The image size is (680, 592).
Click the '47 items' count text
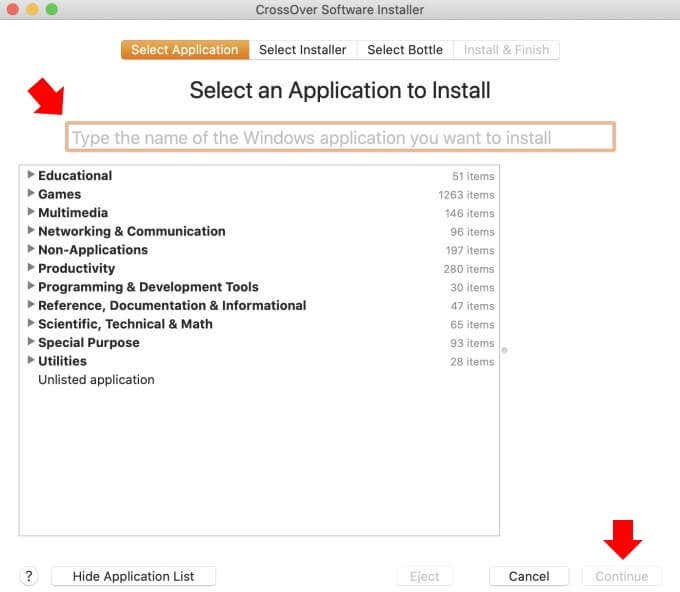pyautogui.click(x=473, y=306)
